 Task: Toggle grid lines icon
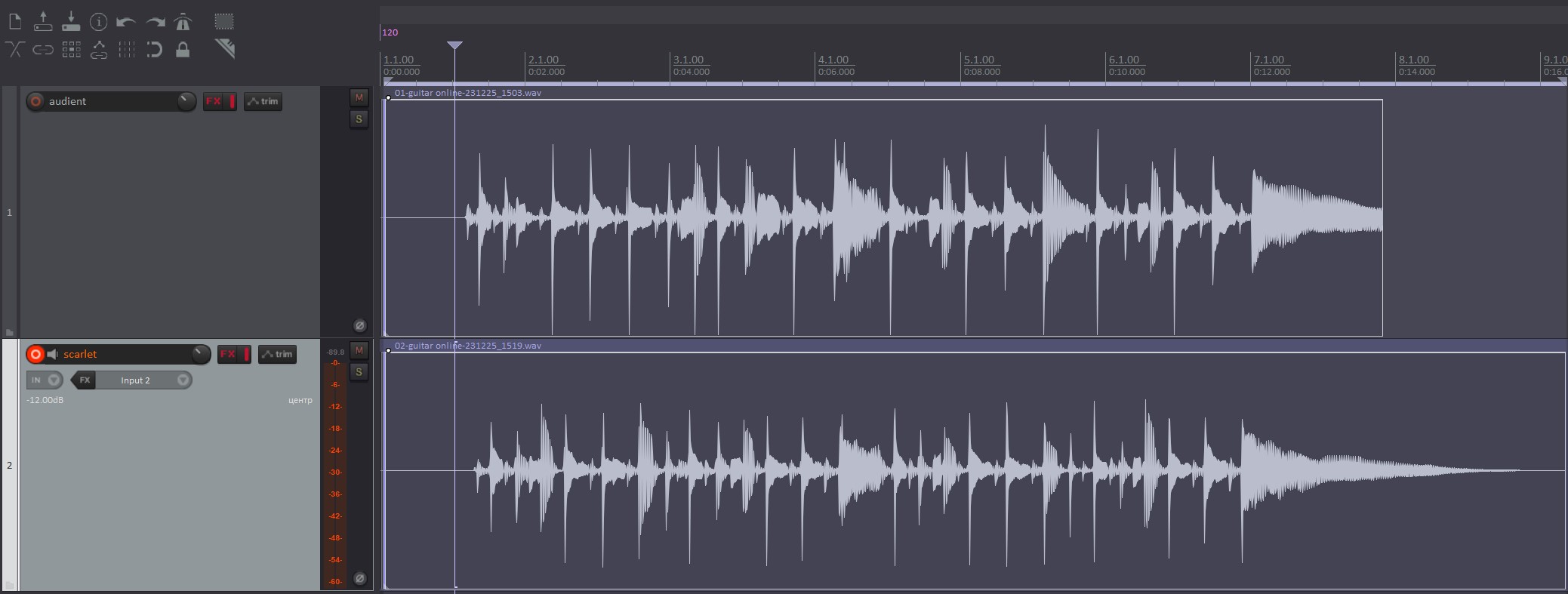(x=127, y=50)
